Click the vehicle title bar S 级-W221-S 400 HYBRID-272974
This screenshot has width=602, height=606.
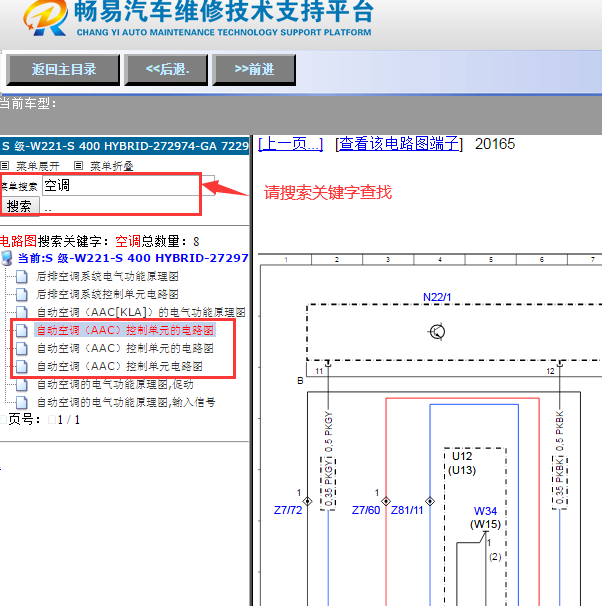point(124,146)
